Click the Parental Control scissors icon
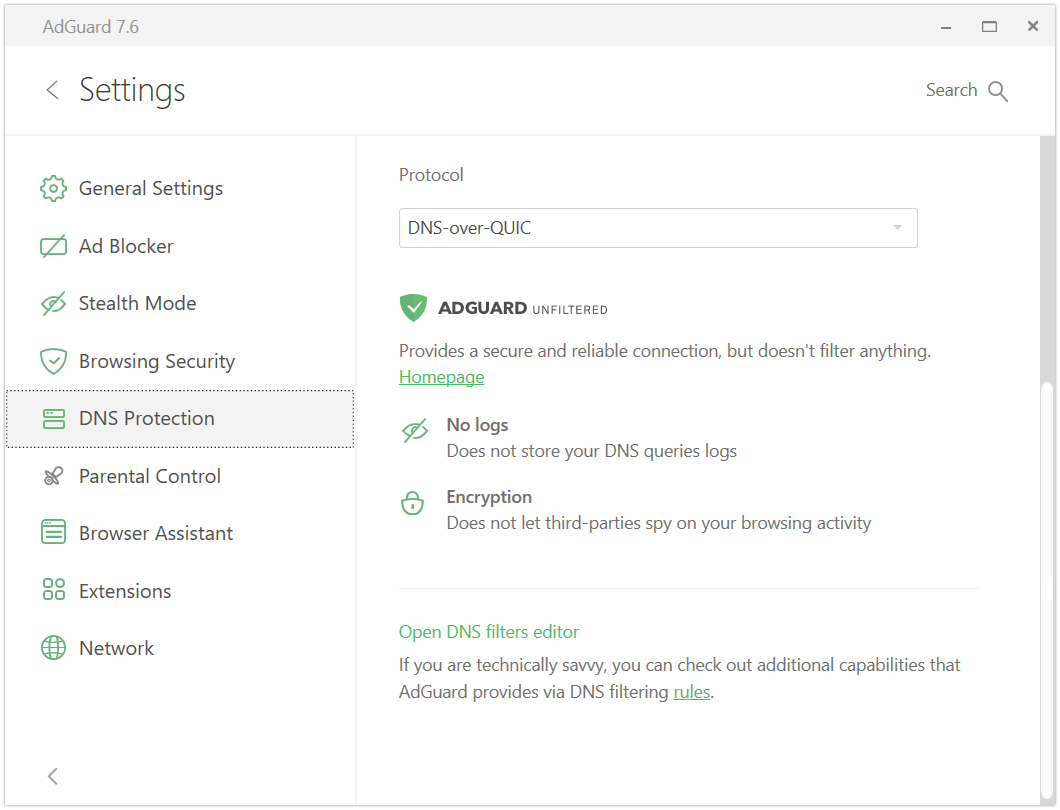Screen dimensions: 1060x810 (x=53, y=477)
